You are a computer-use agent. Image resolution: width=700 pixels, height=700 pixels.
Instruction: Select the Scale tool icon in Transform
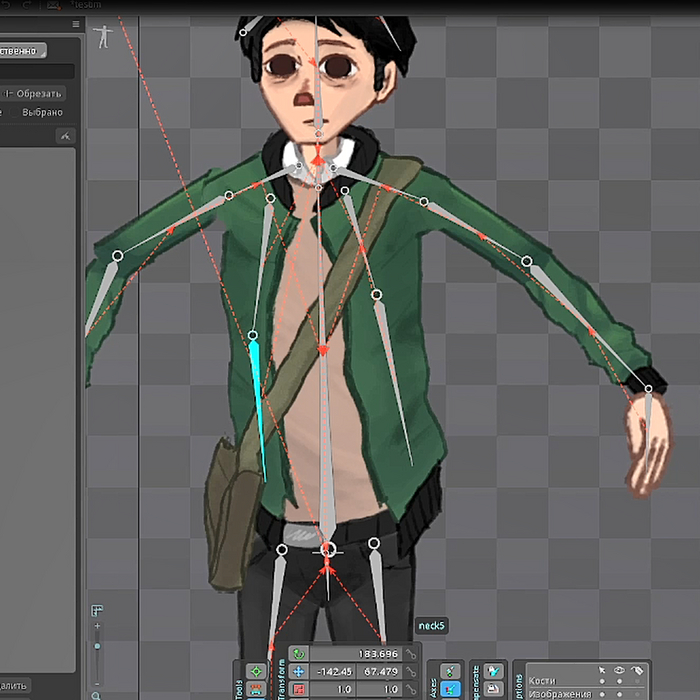[x=298, y=689]
